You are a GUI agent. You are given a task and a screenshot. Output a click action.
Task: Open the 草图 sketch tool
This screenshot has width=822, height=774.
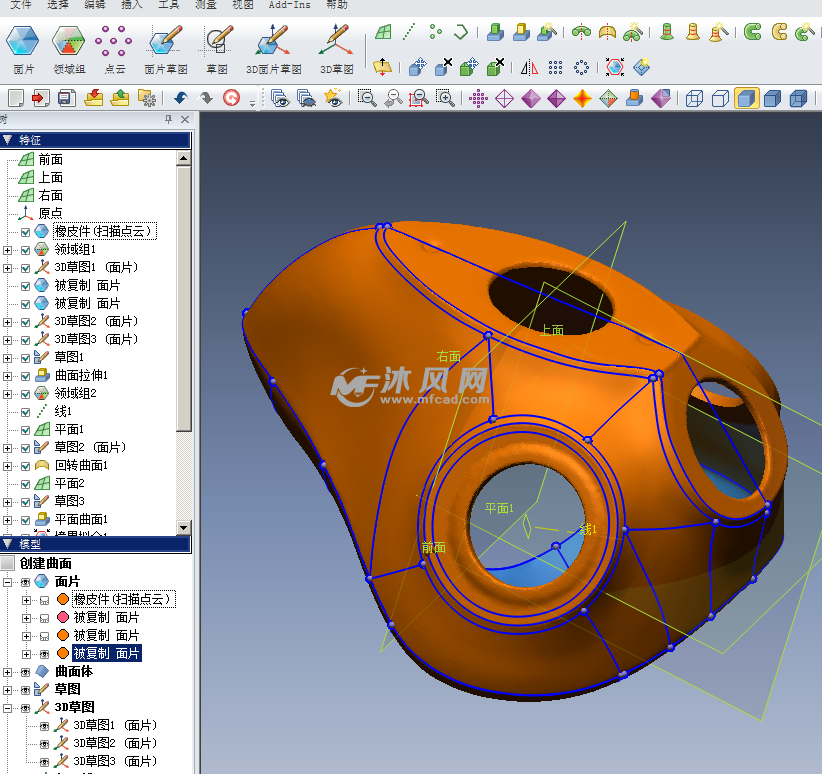coord(217,43)
